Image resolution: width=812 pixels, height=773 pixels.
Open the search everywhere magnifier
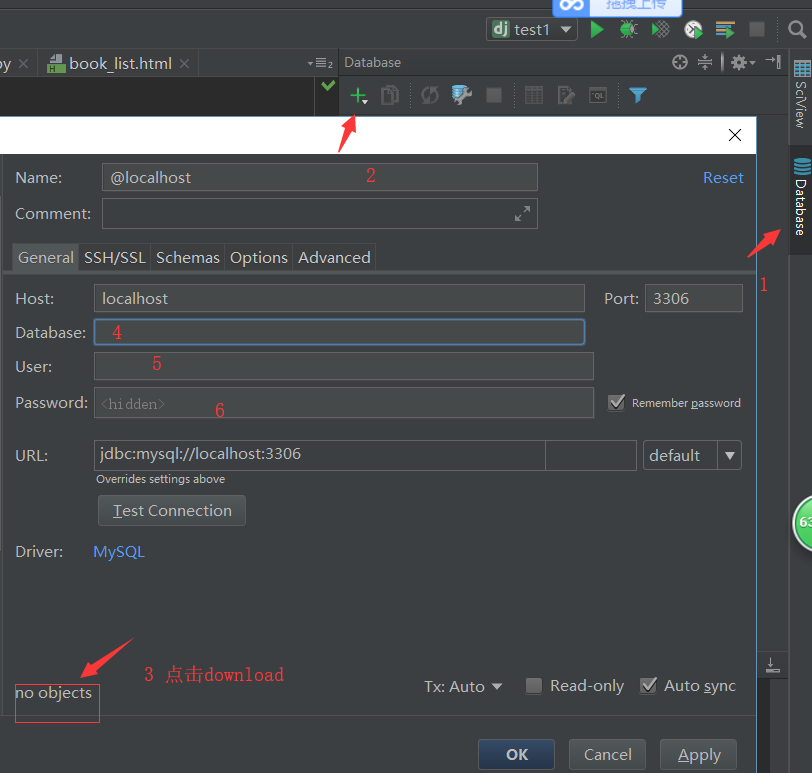pyautogui.click(x=797, y=29)
